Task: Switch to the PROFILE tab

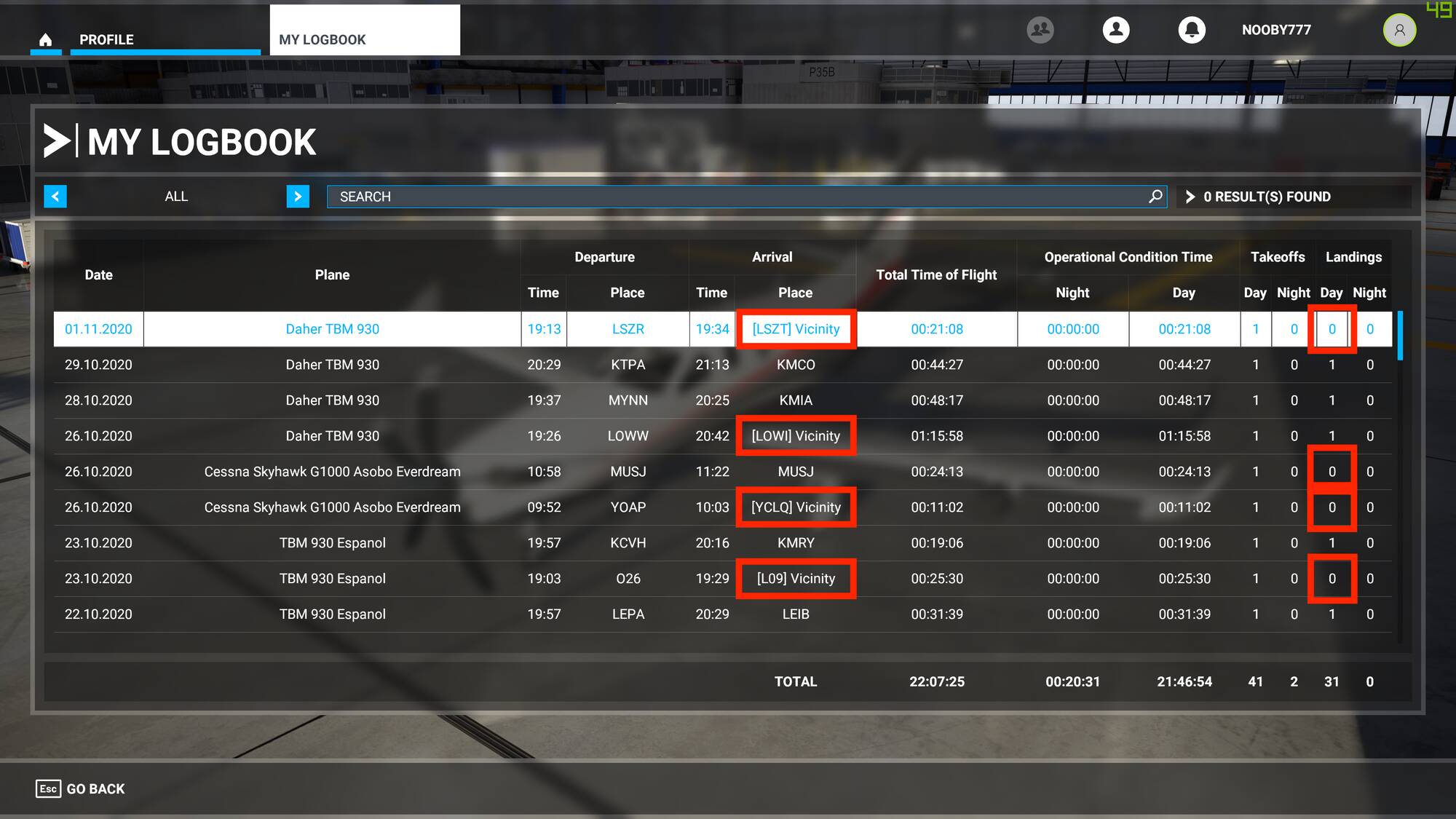Action: (106, 39)
